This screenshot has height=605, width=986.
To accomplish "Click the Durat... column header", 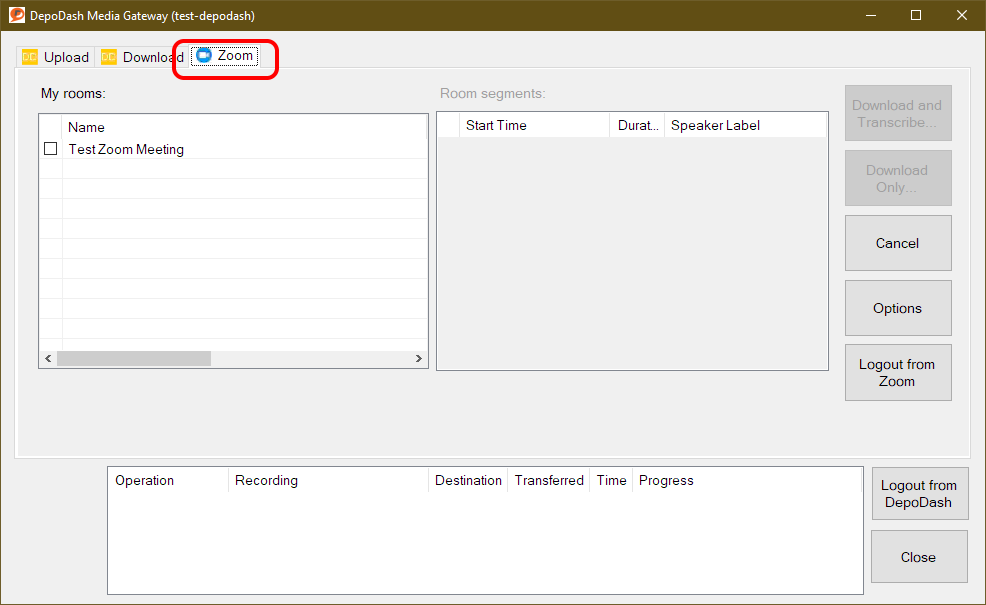I will click(x=637, y=125).
